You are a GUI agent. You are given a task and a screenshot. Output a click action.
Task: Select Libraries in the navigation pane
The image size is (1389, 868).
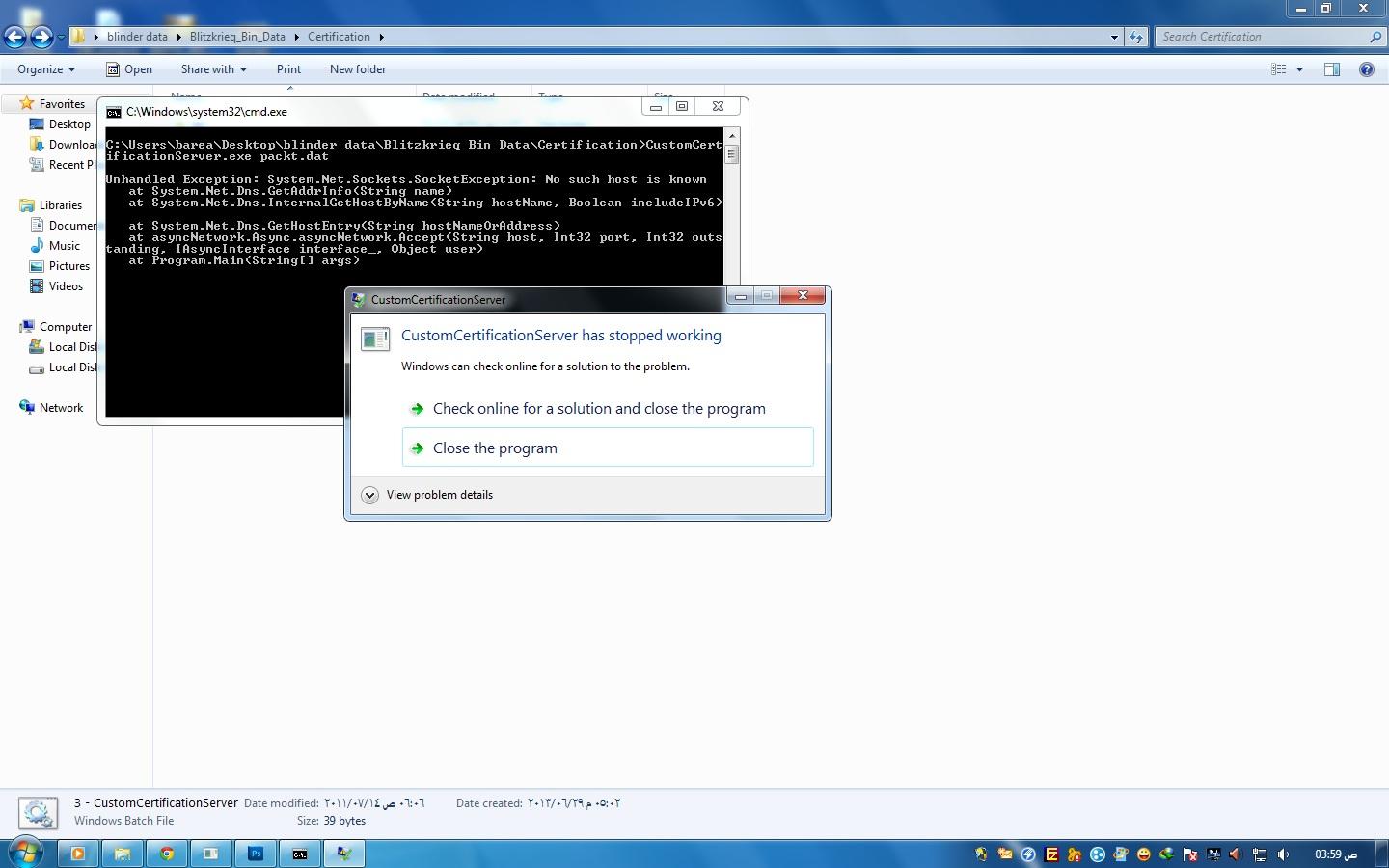click(61, 205)
